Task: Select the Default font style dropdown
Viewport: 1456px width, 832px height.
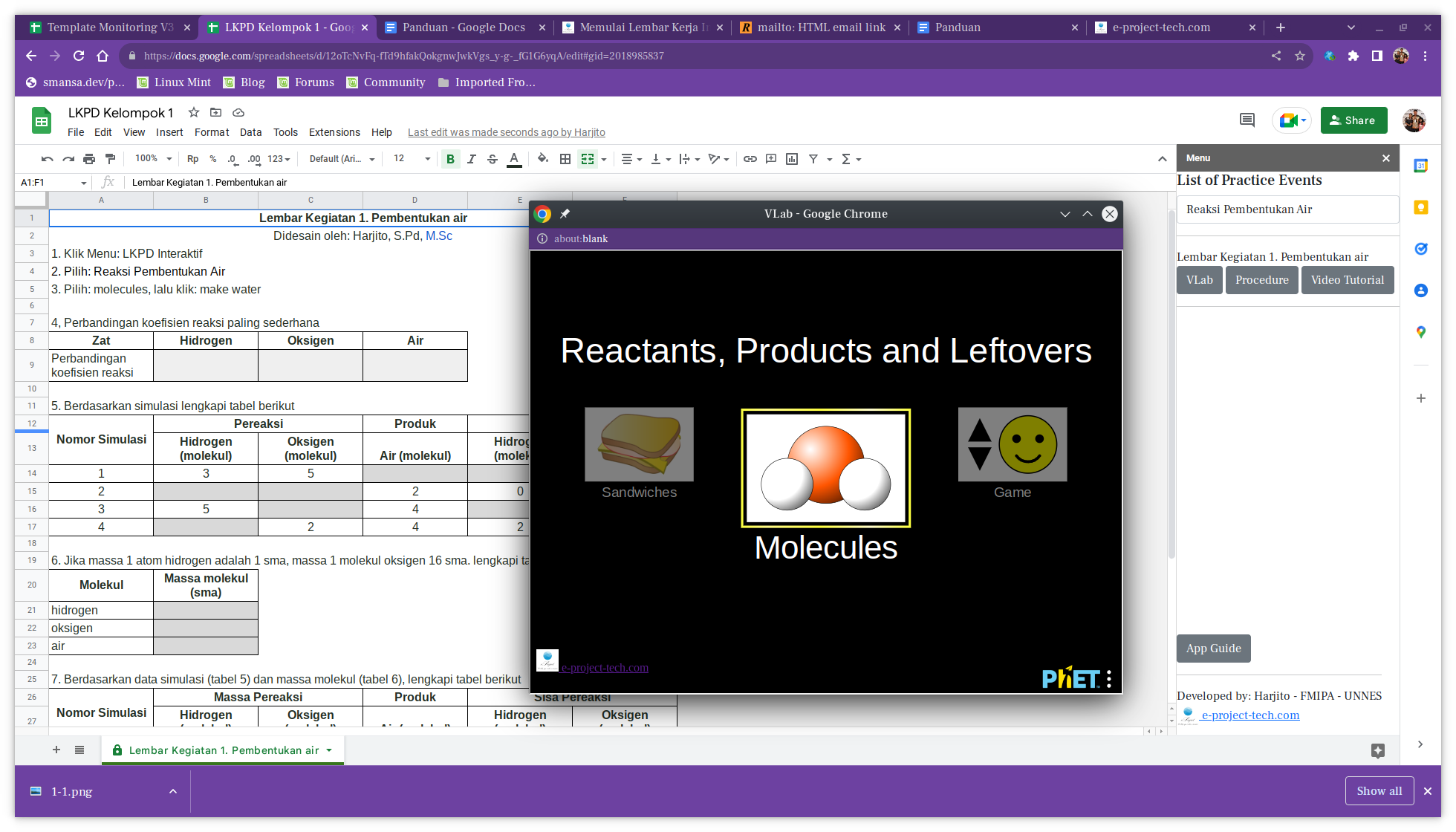Action: [x=341, y=158]
